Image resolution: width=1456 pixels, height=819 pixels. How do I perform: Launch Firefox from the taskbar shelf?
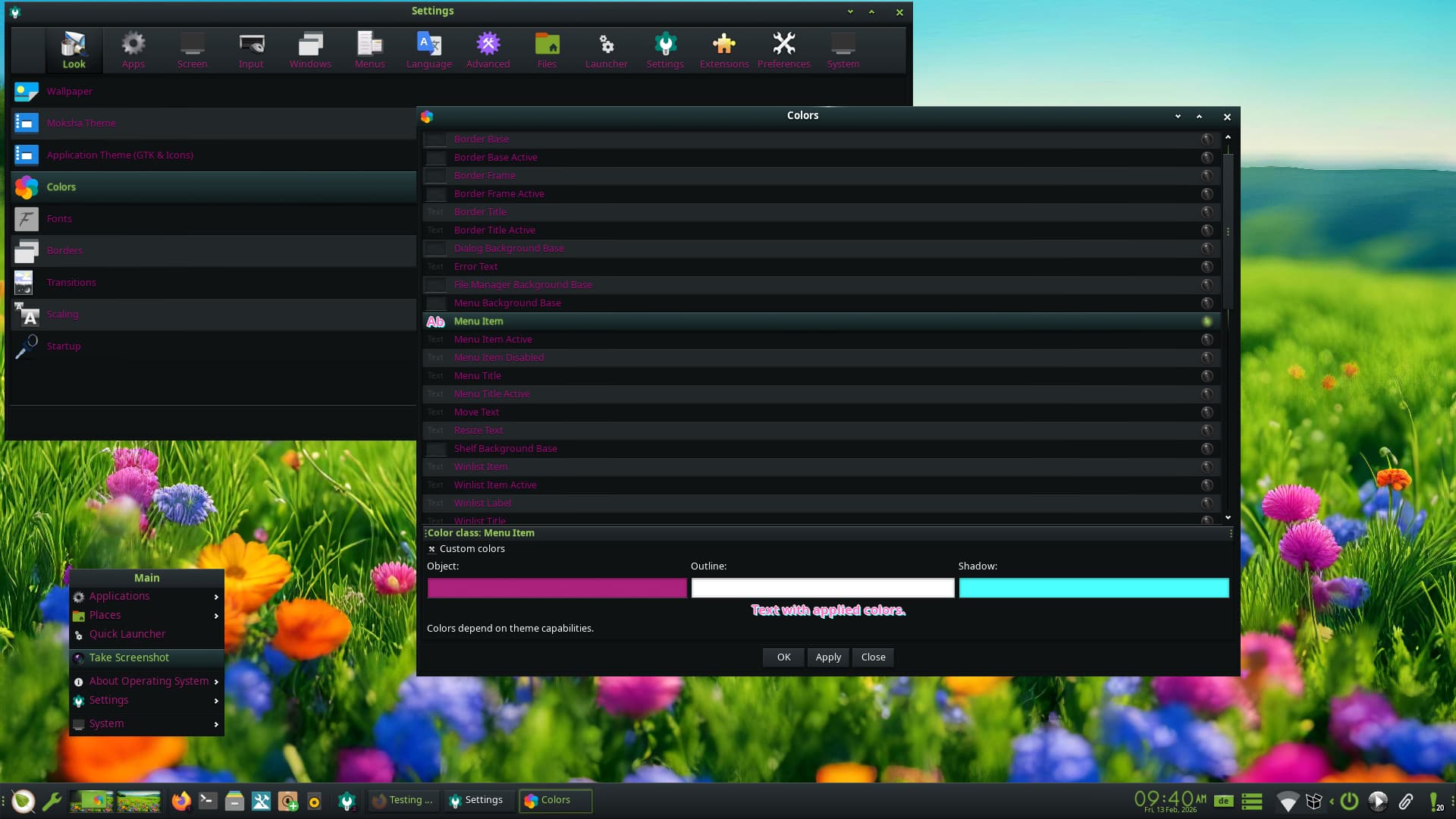click(180, 801)
